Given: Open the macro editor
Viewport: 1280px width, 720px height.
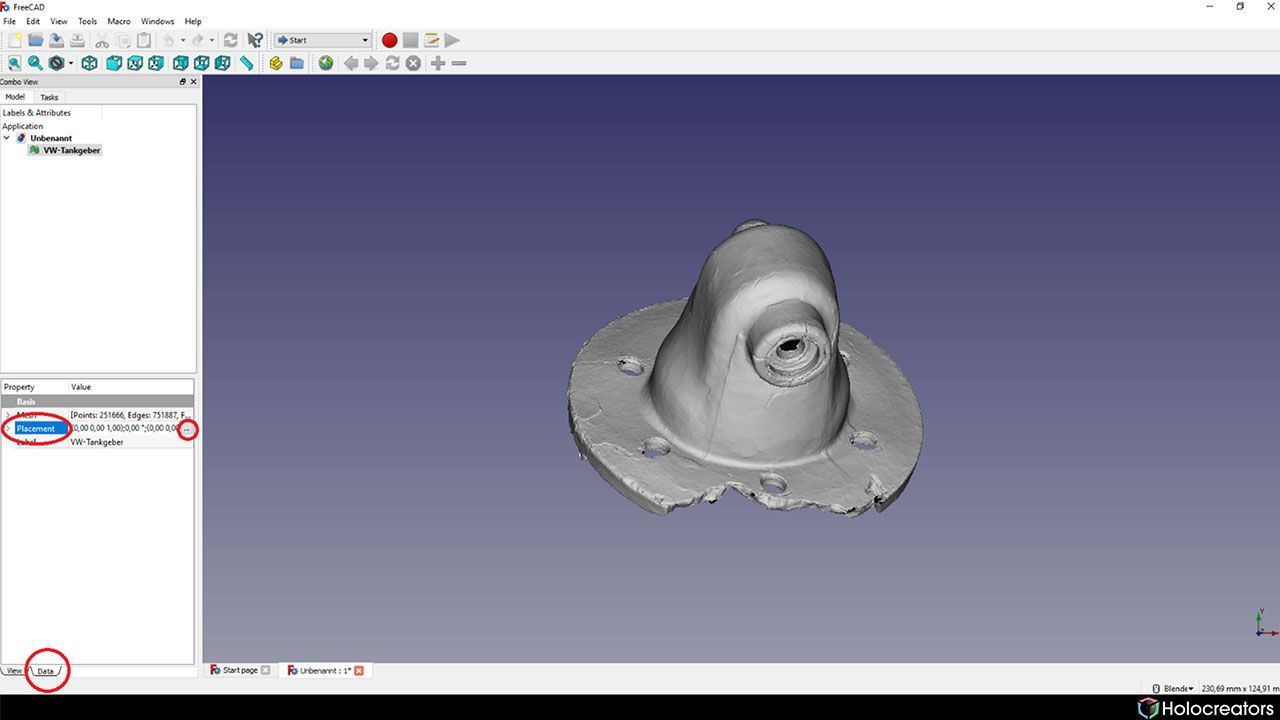Looking at the screenshot, I should (432, 40).
